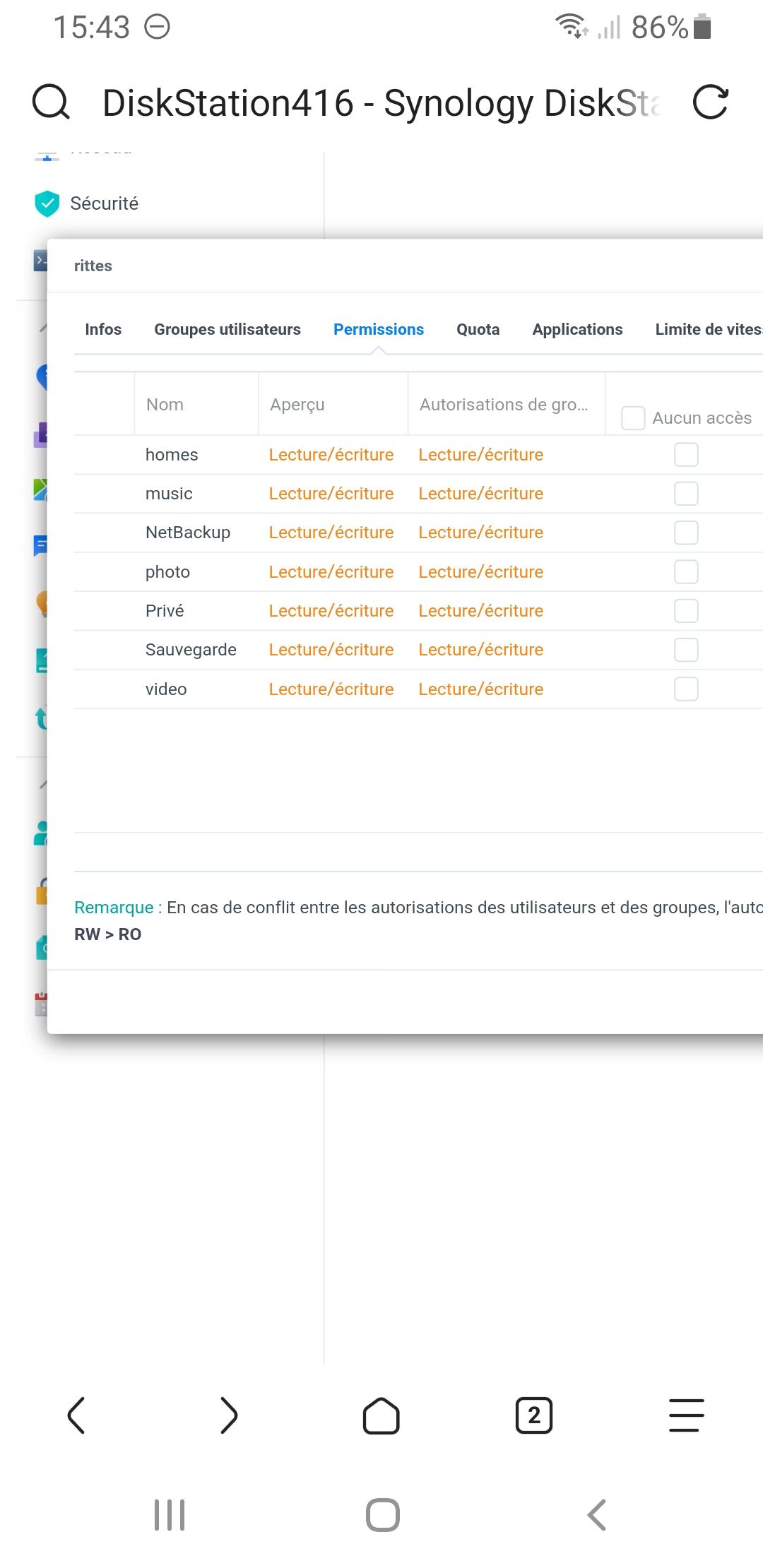This screenshot has height=1568, width=763.
Task: Tap Android recent apps button
Action: pyautogui.click(x=170, y=1515)
